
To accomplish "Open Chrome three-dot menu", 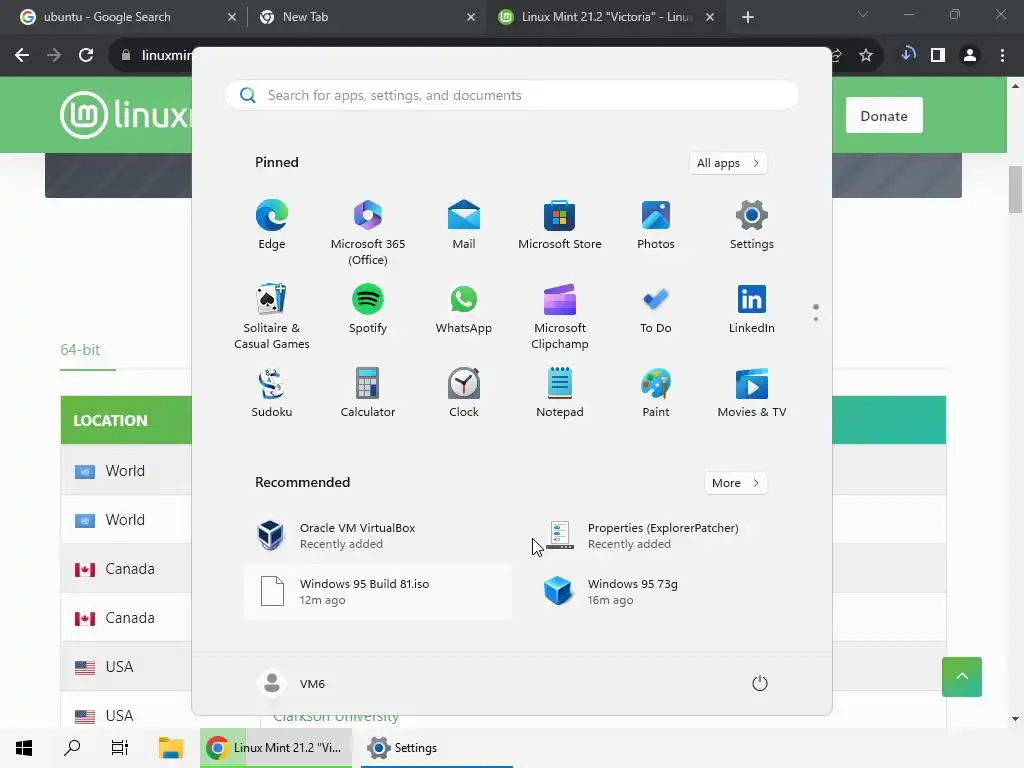I will pyautogui.click(x=1002, y=56).
